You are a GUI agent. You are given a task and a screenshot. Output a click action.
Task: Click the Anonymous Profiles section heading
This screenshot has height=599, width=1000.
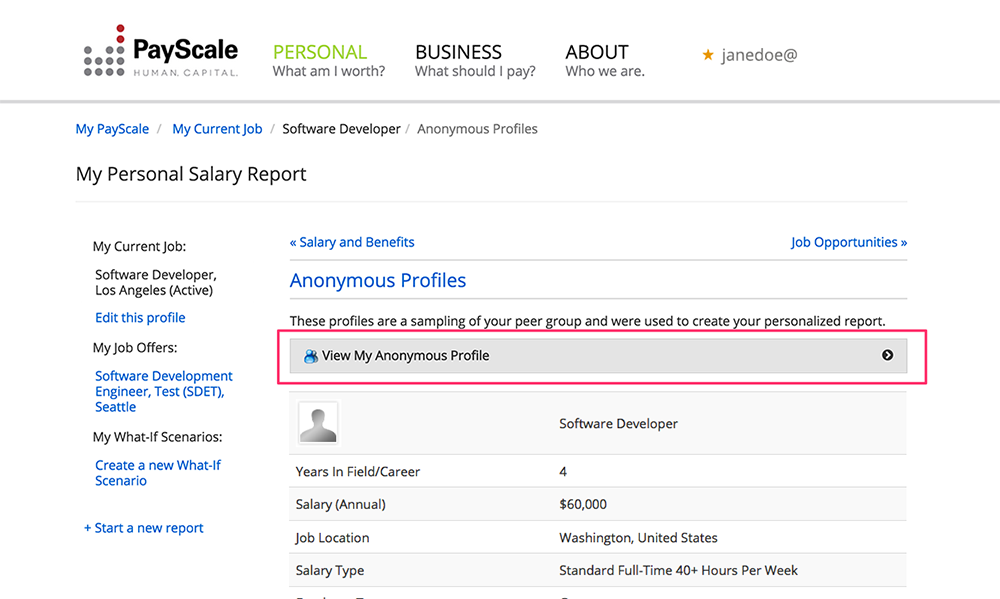tap(378, 280)
